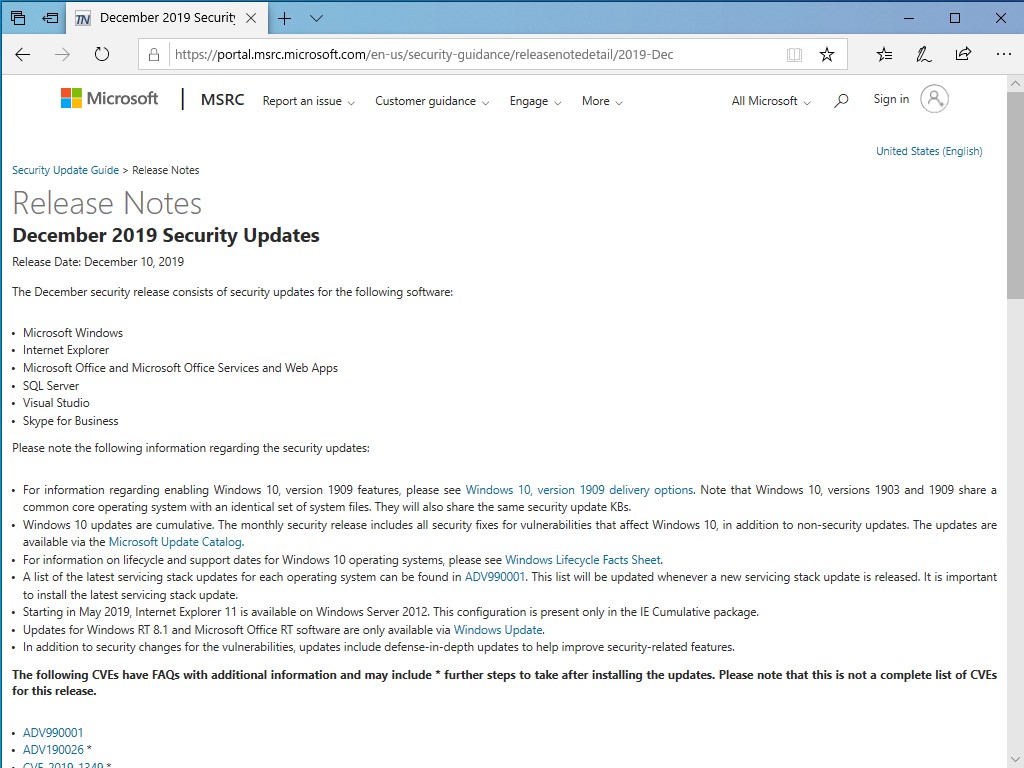Select 'Microsoft Windows' list item
The image size is (1024, 768).
[x=72, y=333]
